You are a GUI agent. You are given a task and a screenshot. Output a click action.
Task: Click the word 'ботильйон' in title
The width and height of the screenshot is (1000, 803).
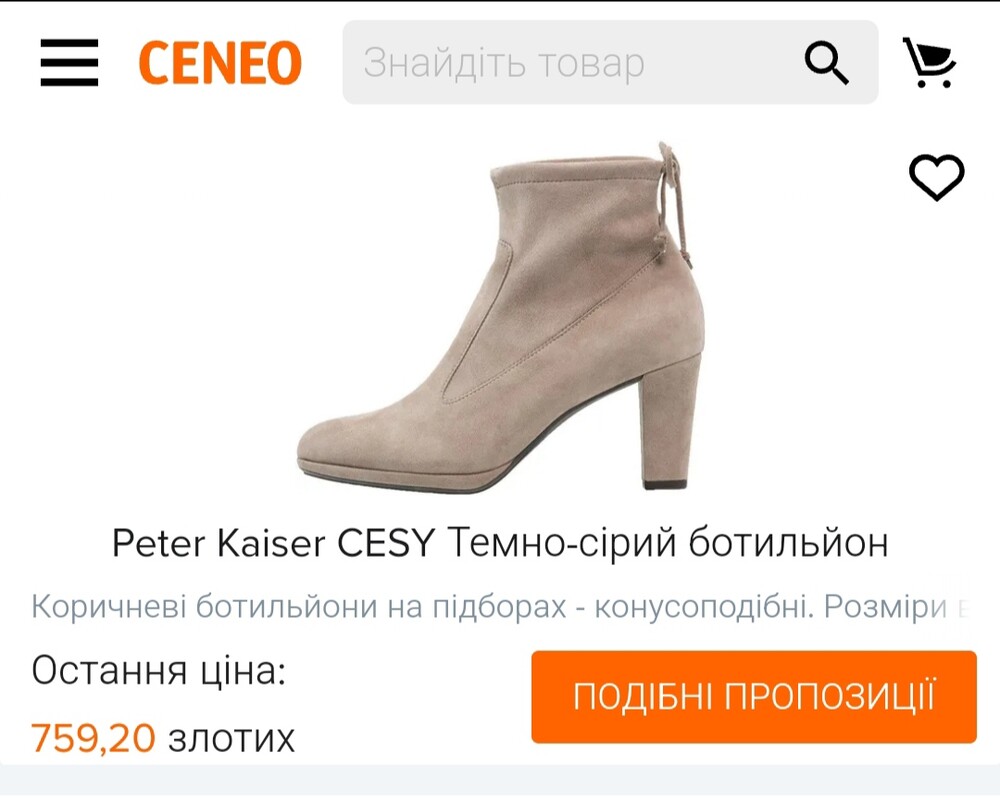[788, 543]
